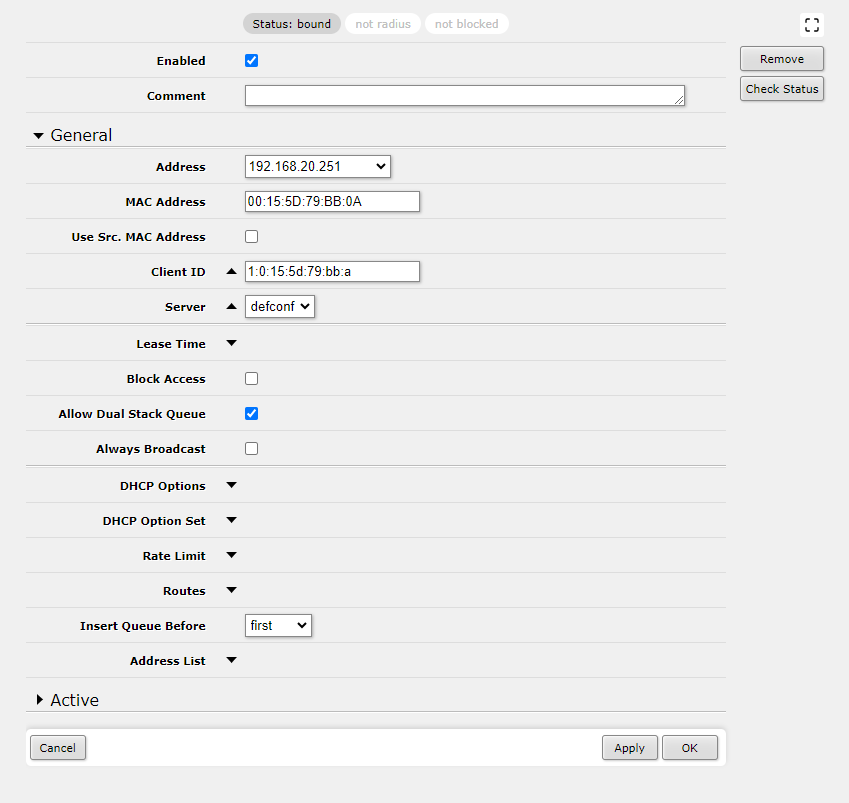This screenshot has height=803, width=849.
Task: Open the Address dropdown 192.168.20.251
Action: click(317, 167)
